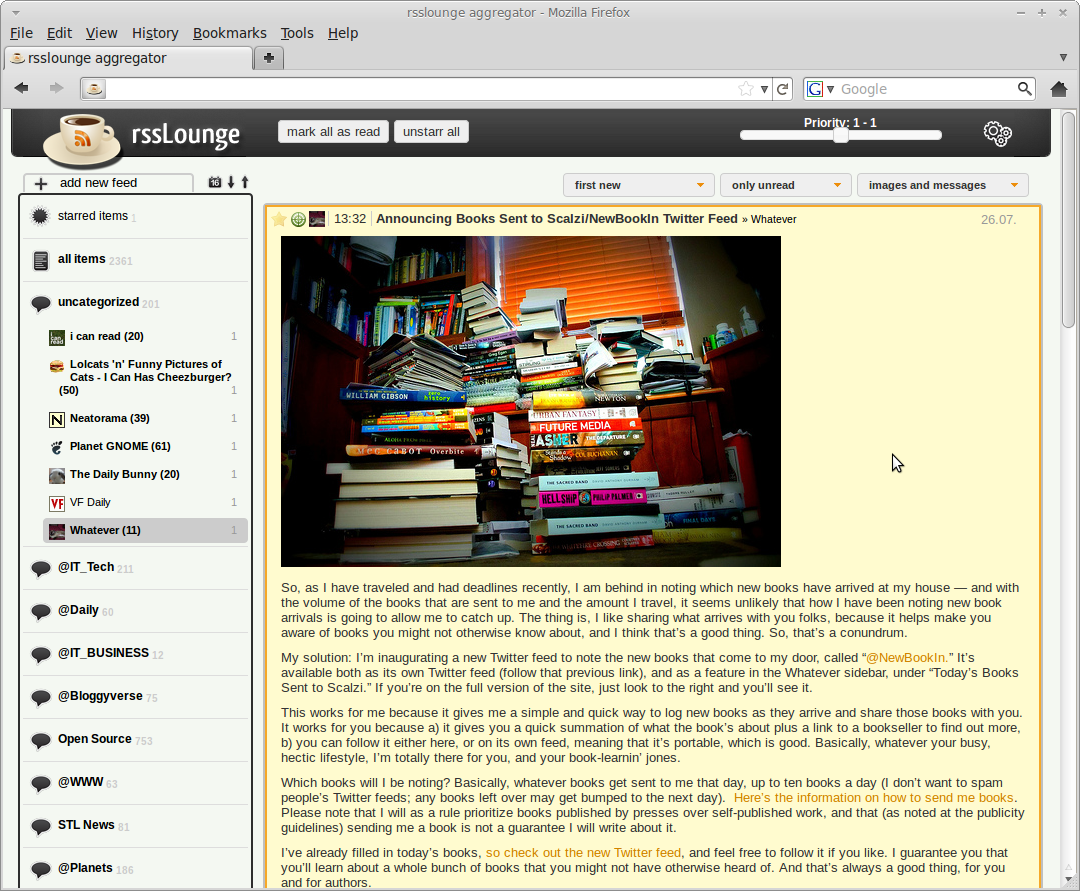Expand the 'images and messages' view dropdown

tap(942, 185)
